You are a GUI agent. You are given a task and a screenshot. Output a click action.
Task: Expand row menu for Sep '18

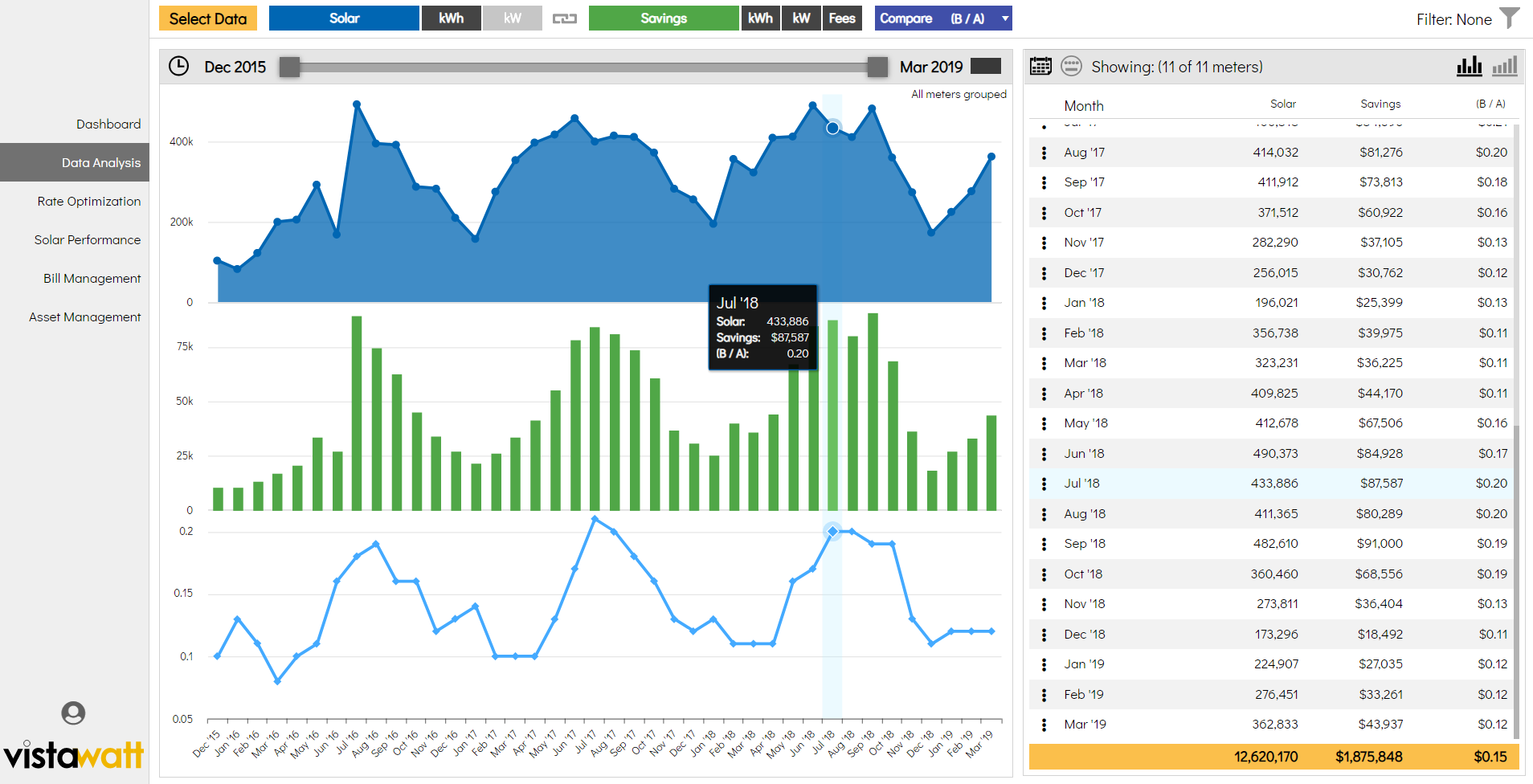point(1044,544)
